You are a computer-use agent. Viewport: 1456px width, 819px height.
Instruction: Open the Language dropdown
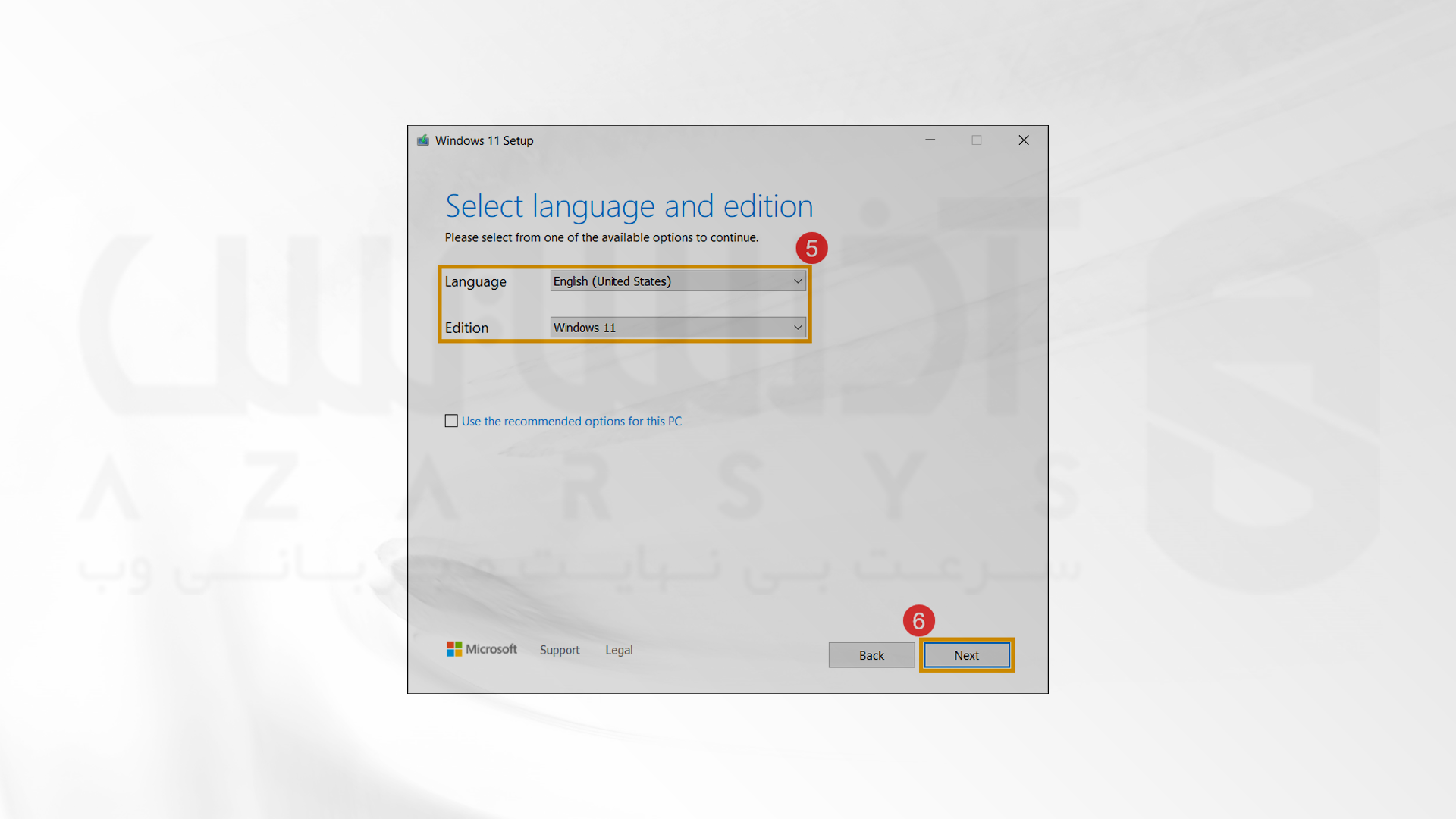678,281
